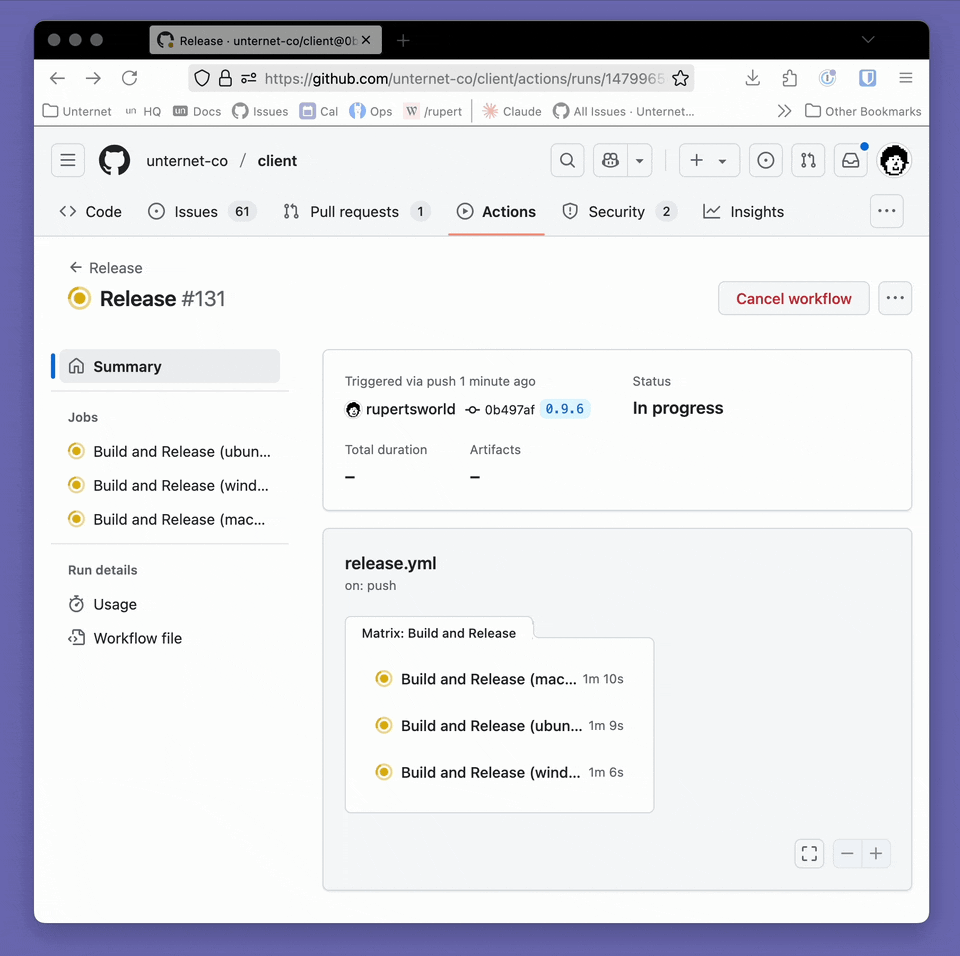Cancel the running workflow
This screenshot has height=956, width=960.
pyautogui.click(x=793, y=298)
